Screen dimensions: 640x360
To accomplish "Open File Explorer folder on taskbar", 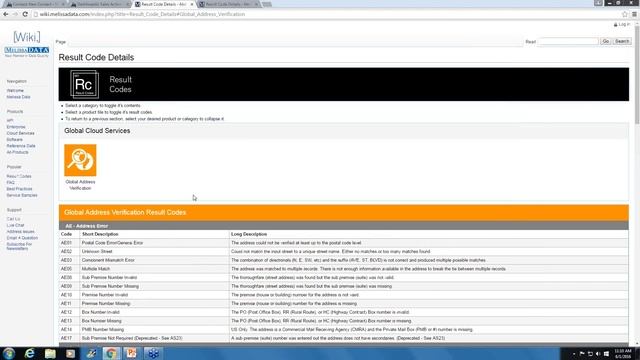I will (x=50, y=353).
